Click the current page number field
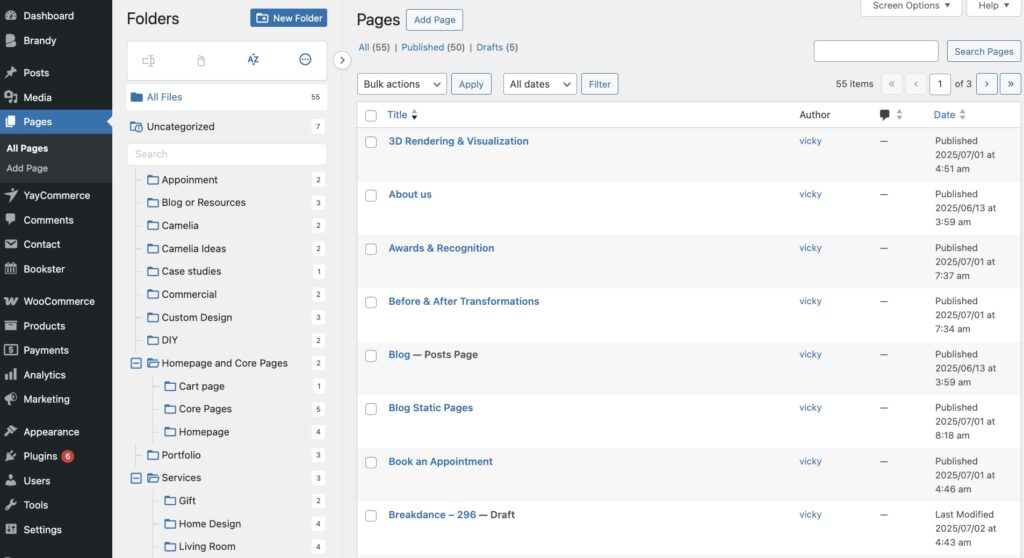 point(940,84)
